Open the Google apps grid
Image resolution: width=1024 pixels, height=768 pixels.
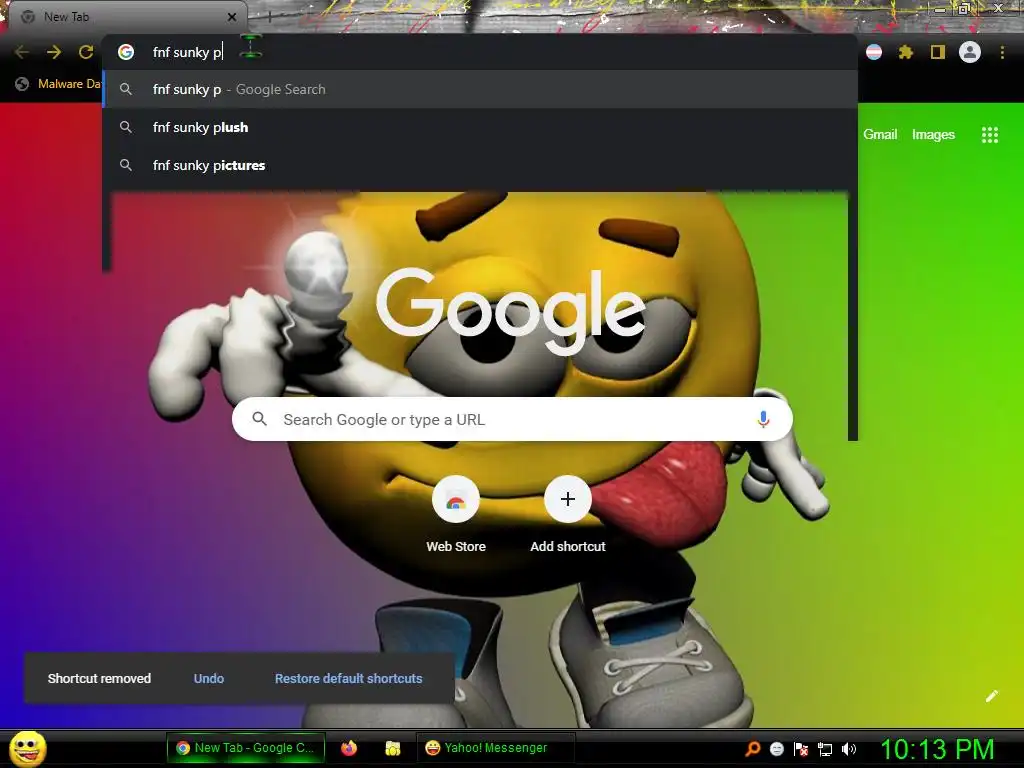[x=990, y=135]
